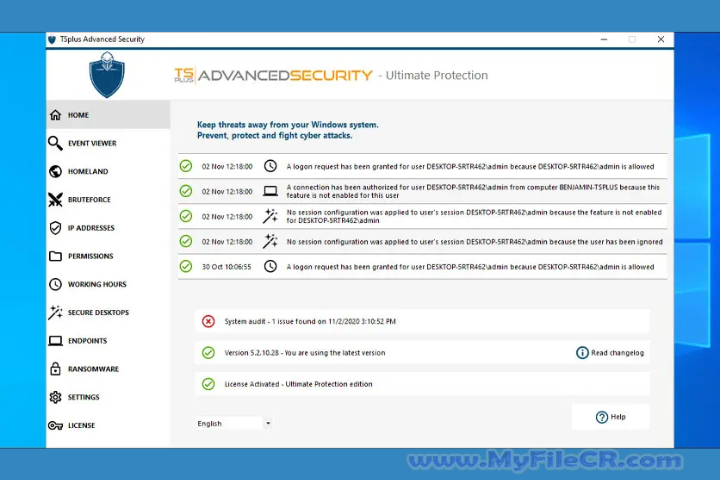Click the Help button
Image resolution: width=720 pixels, height=480 pixels.
[611, 417]
